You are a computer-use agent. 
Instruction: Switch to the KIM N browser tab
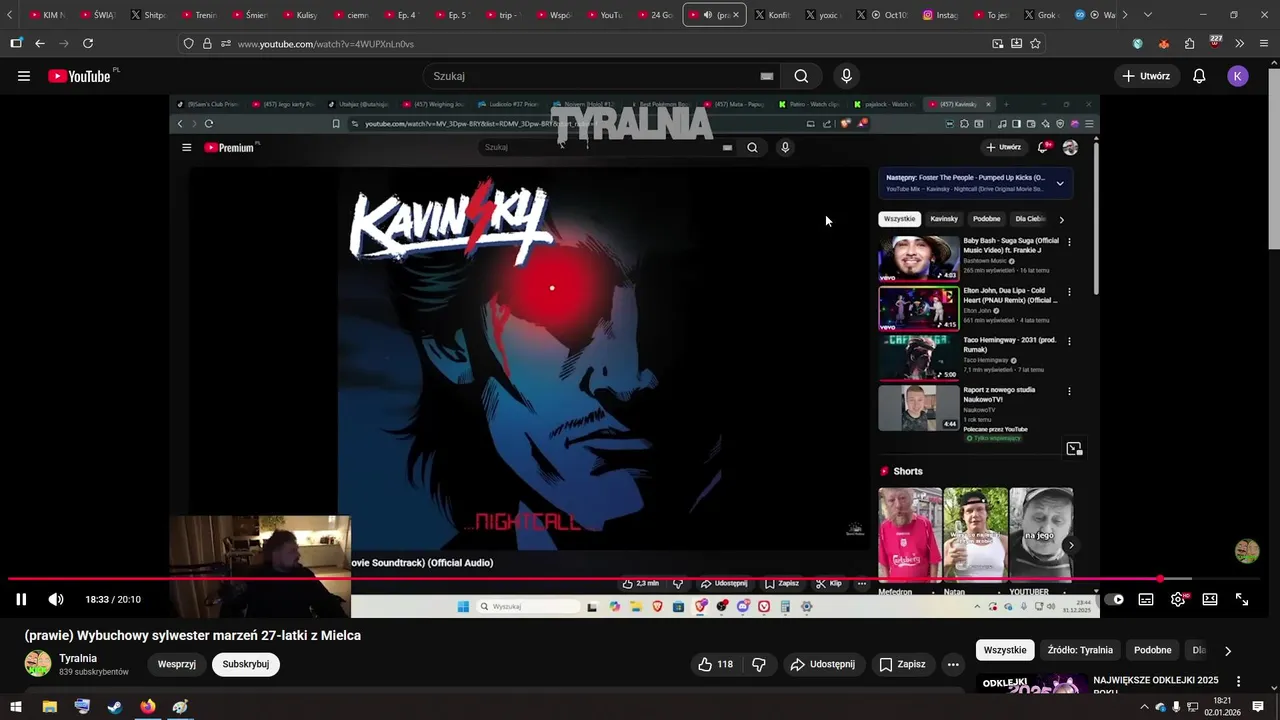[48, 15]
